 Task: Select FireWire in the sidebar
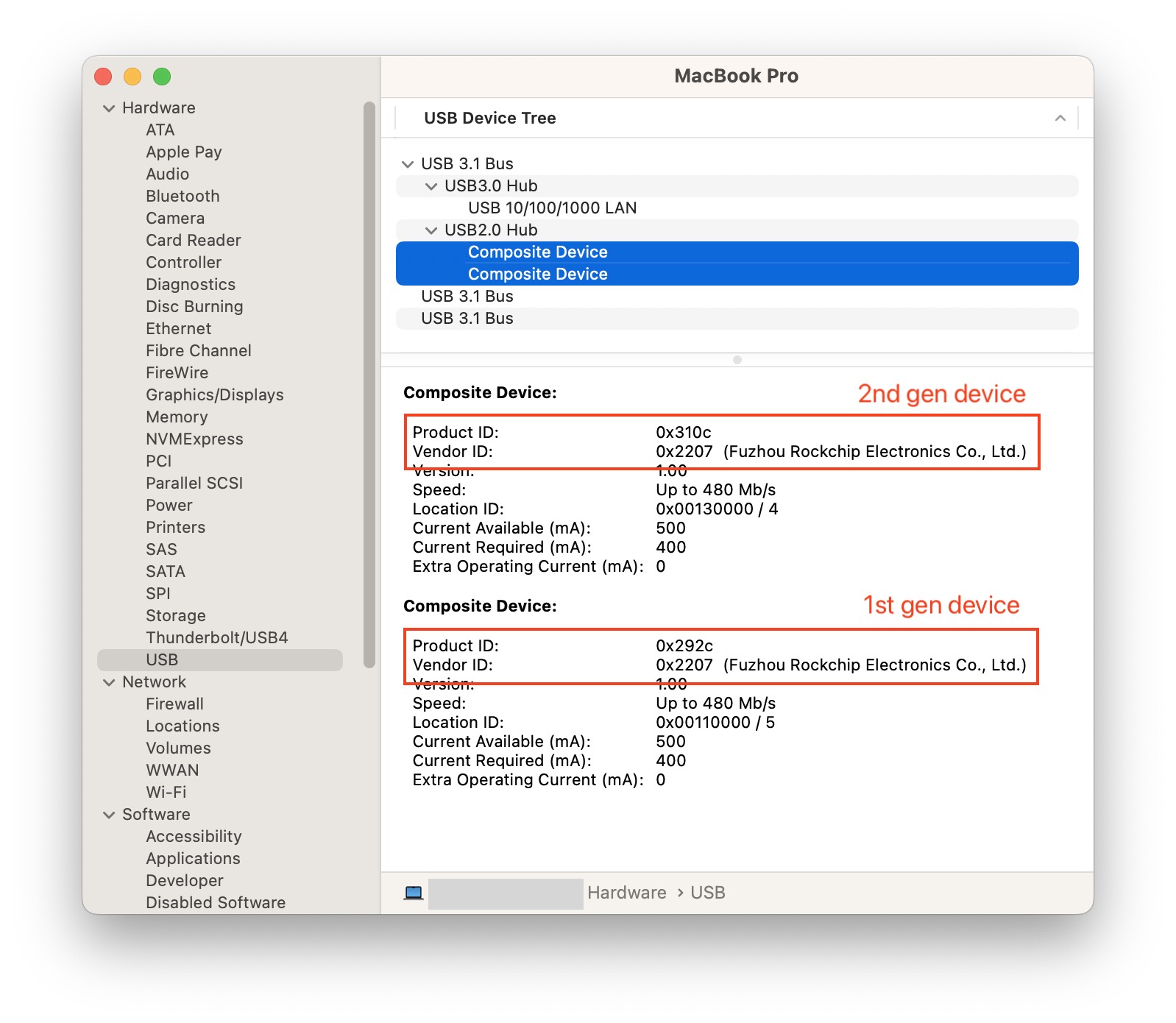point(177,373)
